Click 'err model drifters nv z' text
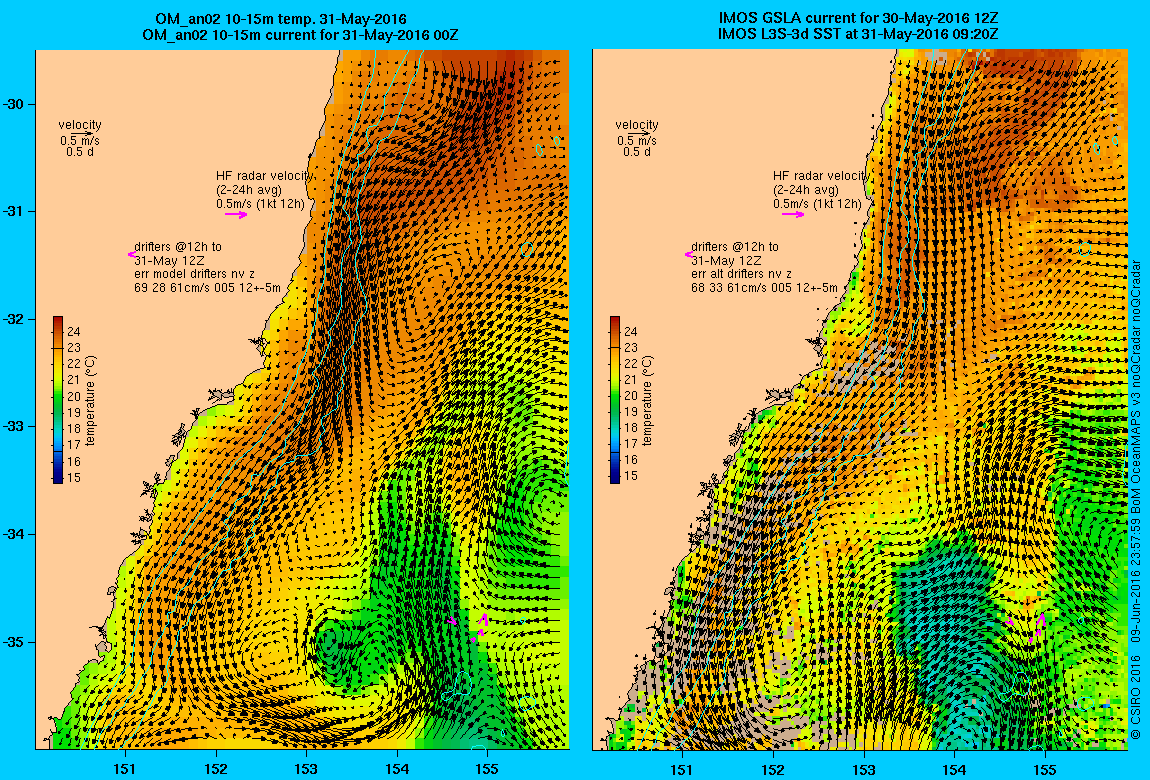 pos(194,274)
